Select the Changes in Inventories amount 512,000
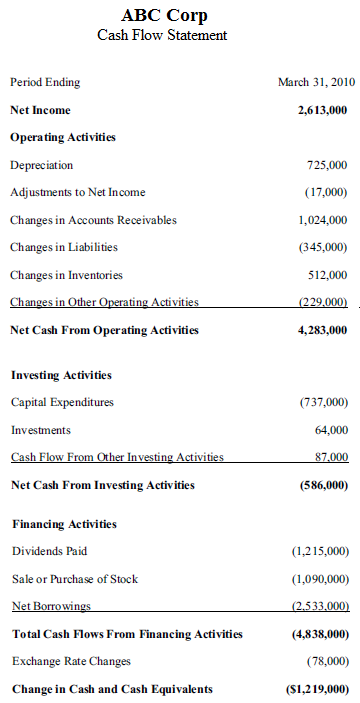This screenshot has height=703, width=360. pos(327,275)
